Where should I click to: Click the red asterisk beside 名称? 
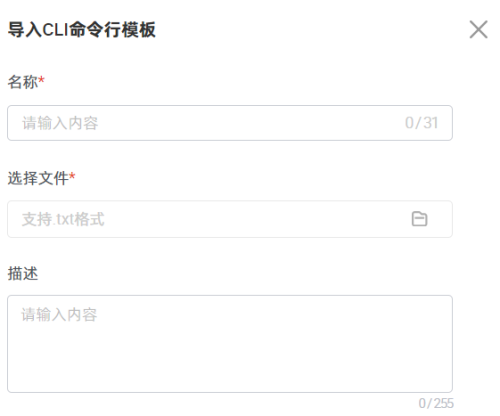[x=41, y=80]
